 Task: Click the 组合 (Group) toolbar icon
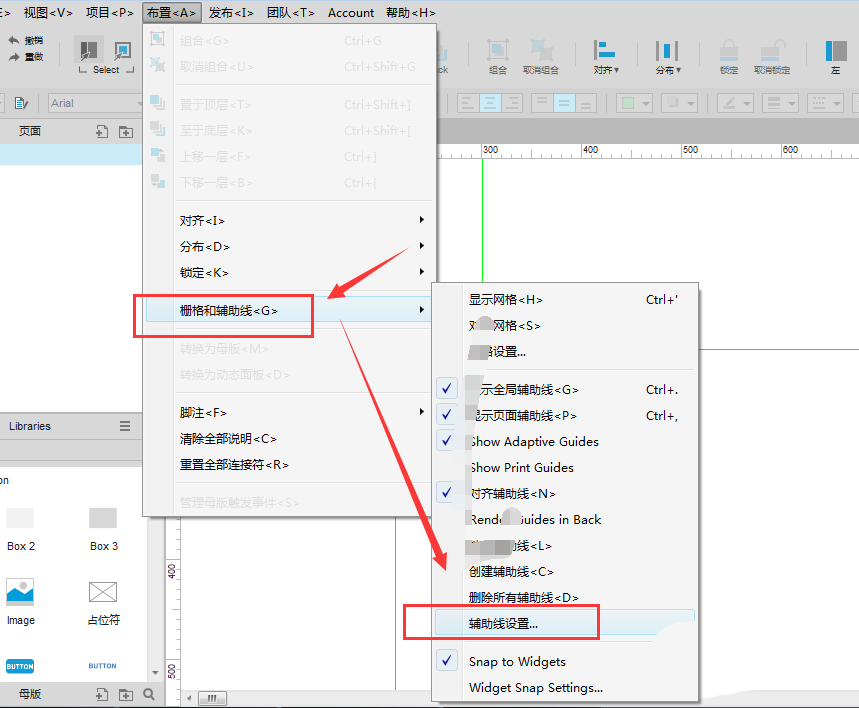pyautogui.click(x=497, y=50)
